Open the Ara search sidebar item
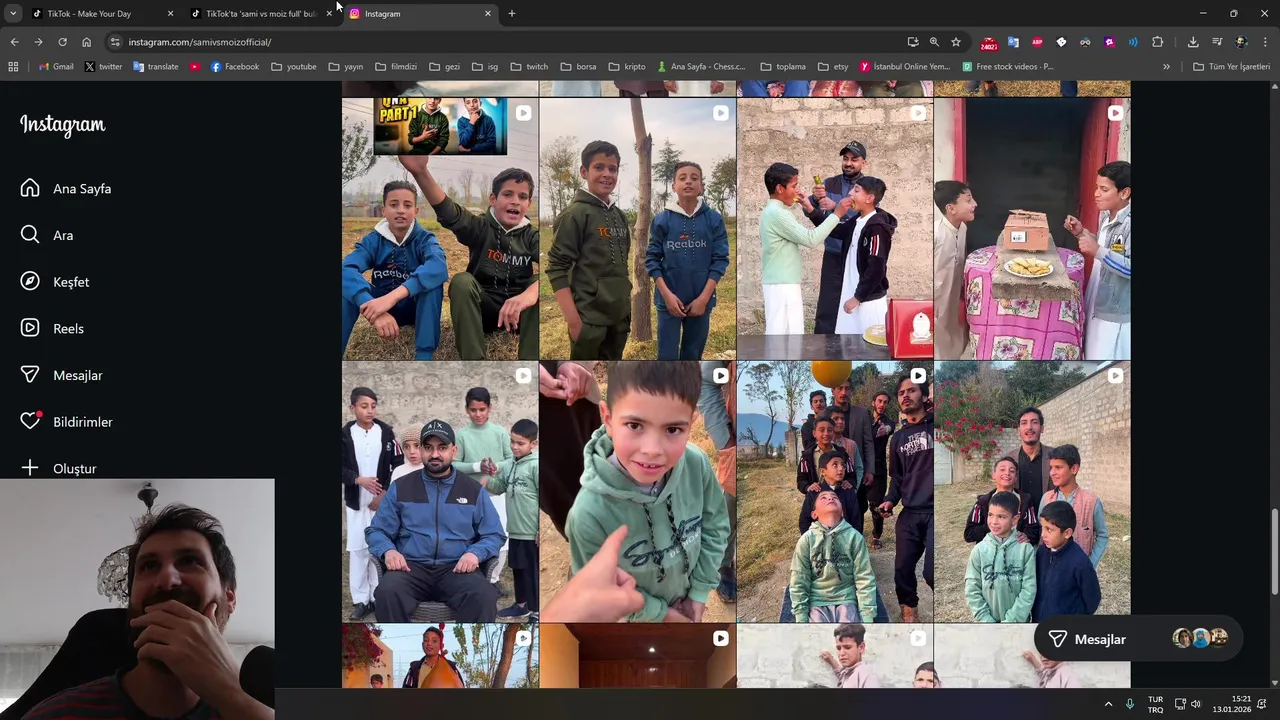Viewport: 1280px width, 720px height. (46, 235)
